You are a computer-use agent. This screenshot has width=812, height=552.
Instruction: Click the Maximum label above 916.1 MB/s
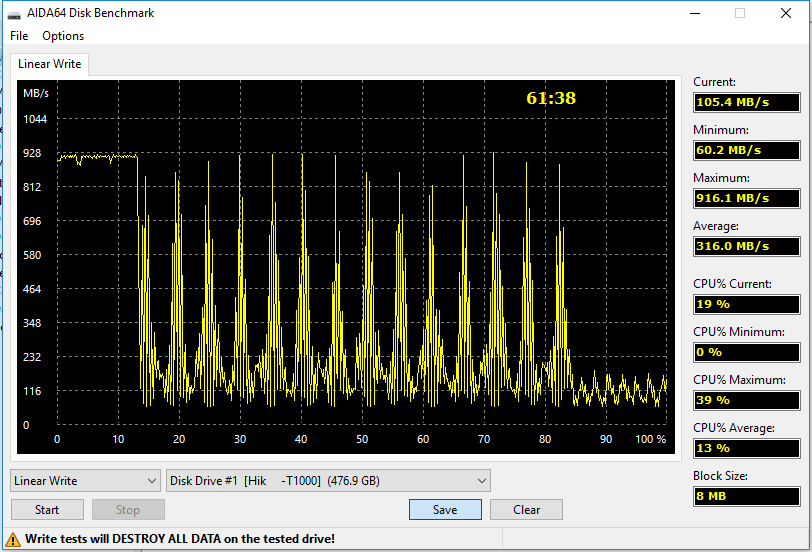pyautogui.click(x=720, y=178)
